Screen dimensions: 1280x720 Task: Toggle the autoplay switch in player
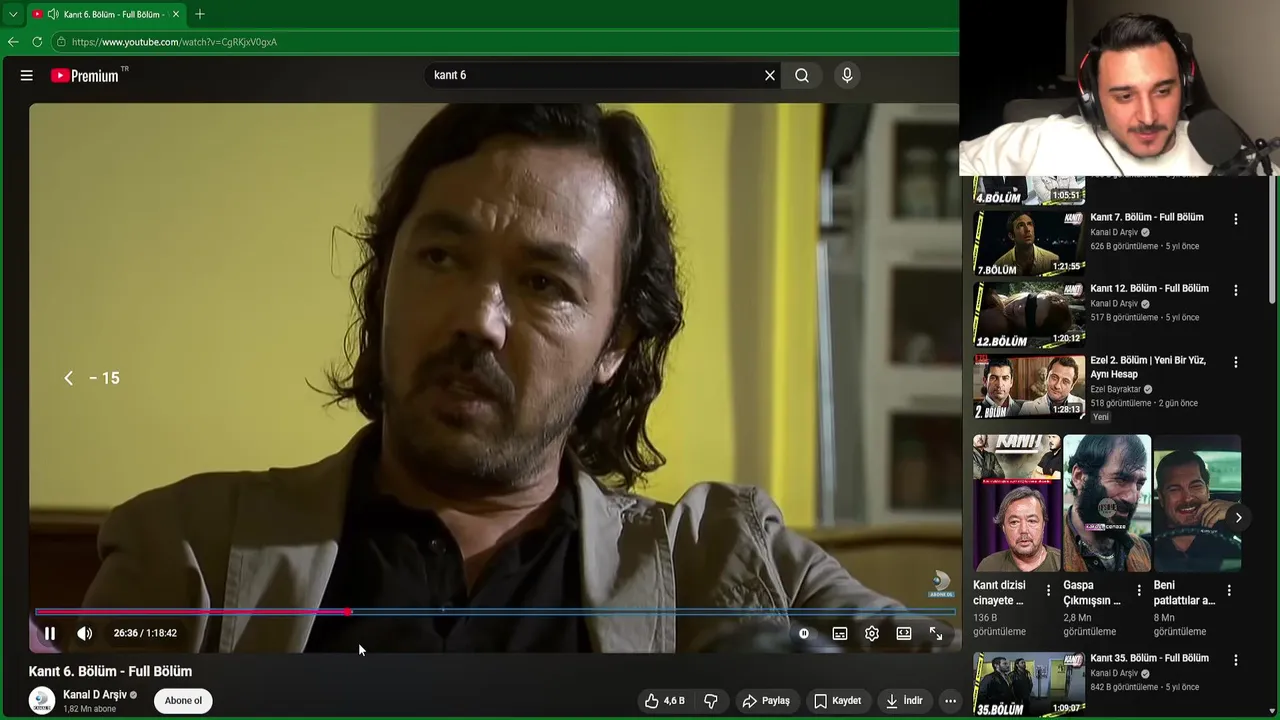(x=804, y=633)
